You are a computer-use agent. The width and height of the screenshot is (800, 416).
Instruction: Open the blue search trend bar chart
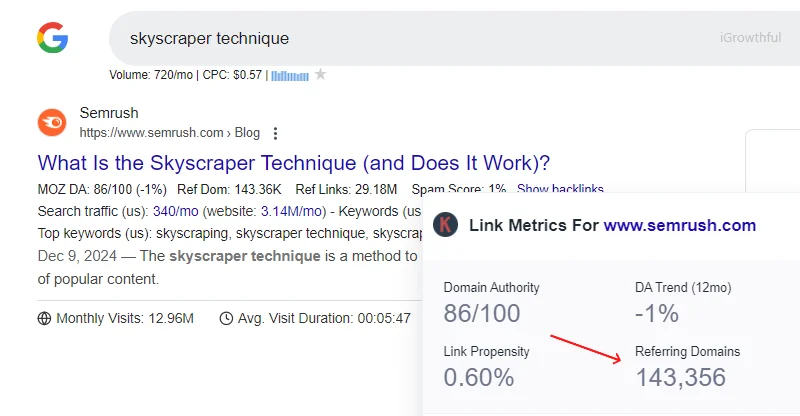click(x=290, y=76)
